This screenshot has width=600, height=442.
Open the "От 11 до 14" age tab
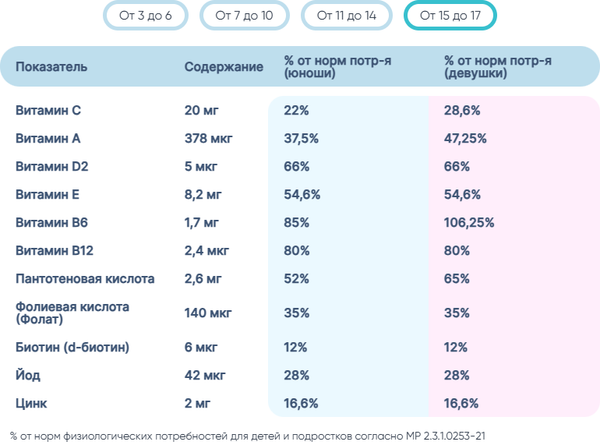345,16
